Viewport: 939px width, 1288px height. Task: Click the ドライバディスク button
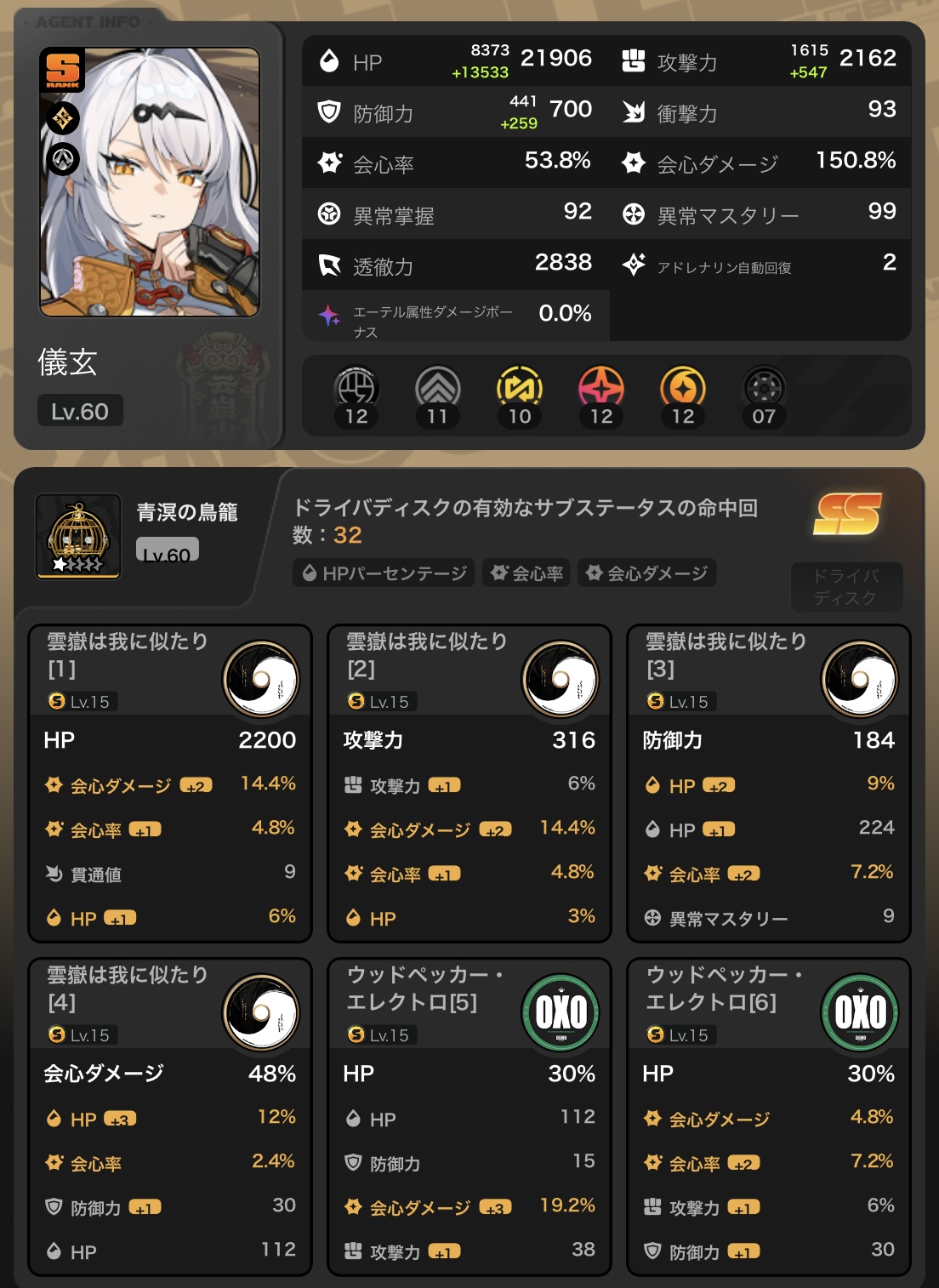click(x=846, y=587)
